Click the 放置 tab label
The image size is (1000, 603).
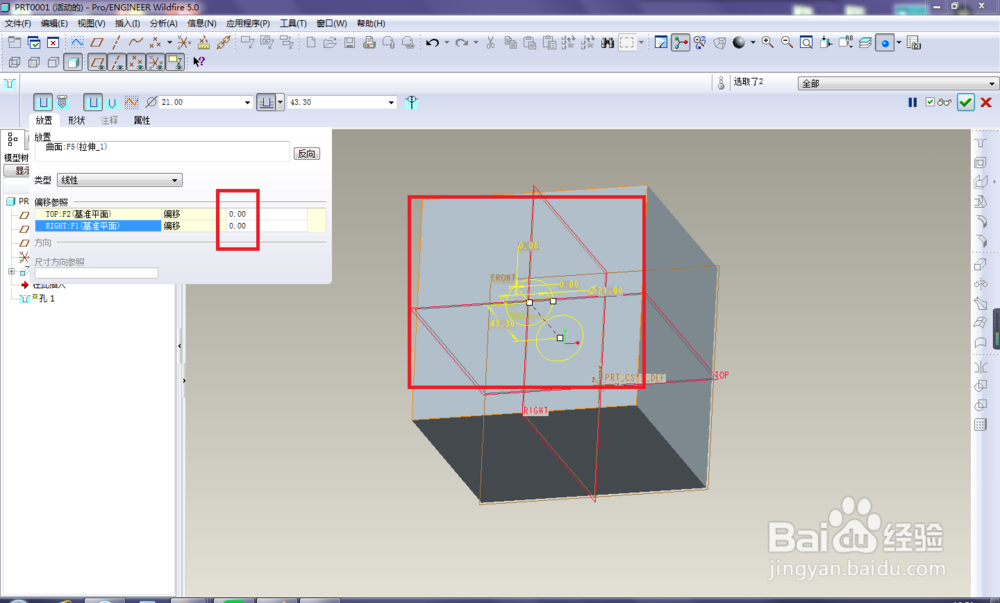click(44, 120)
